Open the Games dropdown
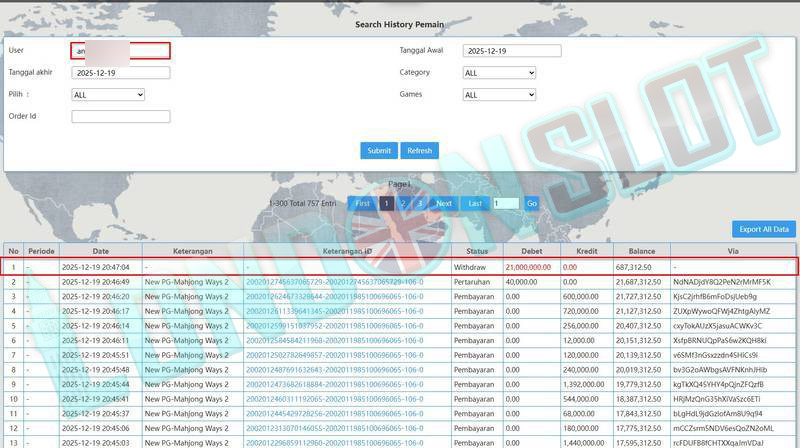The width and height of the screenshot is (800, 448). [x=499, y=95]
